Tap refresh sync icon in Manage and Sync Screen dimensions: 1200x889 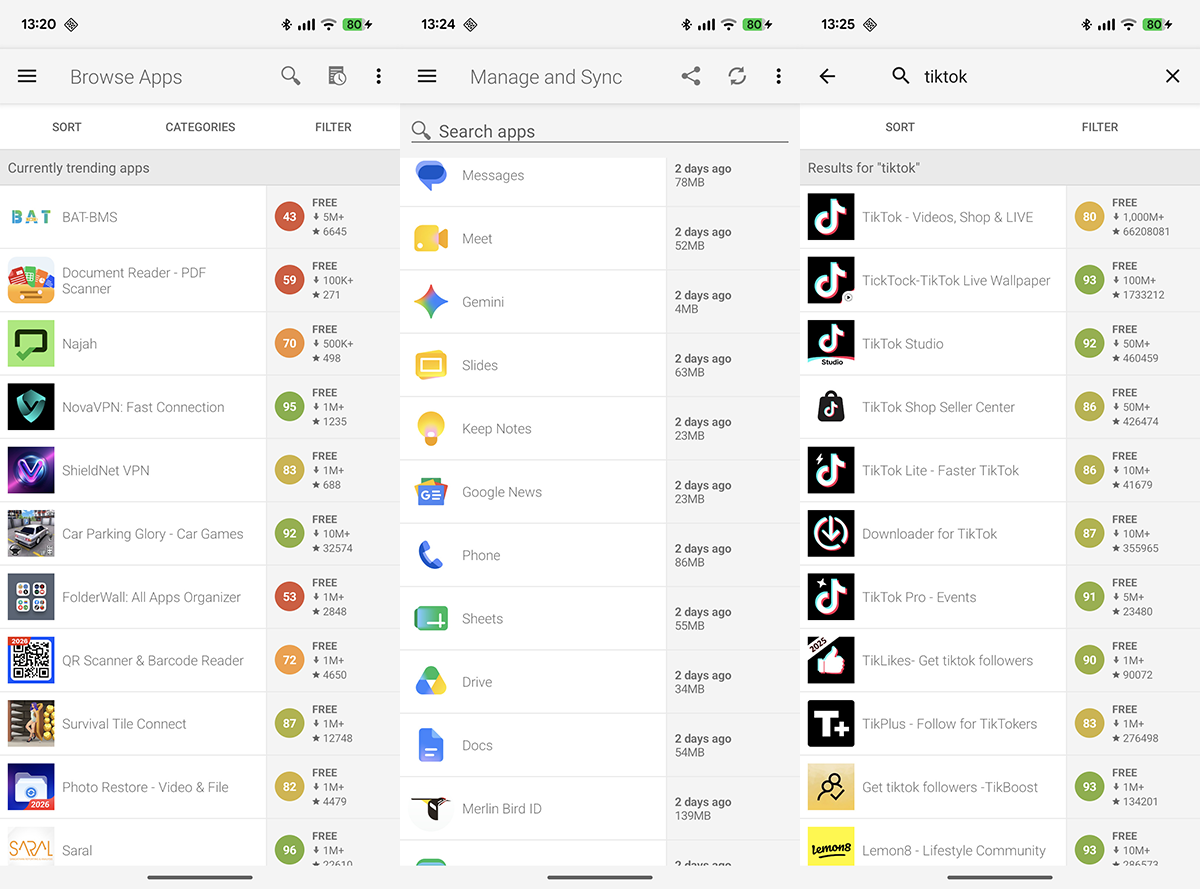click(x=737, y=76)
